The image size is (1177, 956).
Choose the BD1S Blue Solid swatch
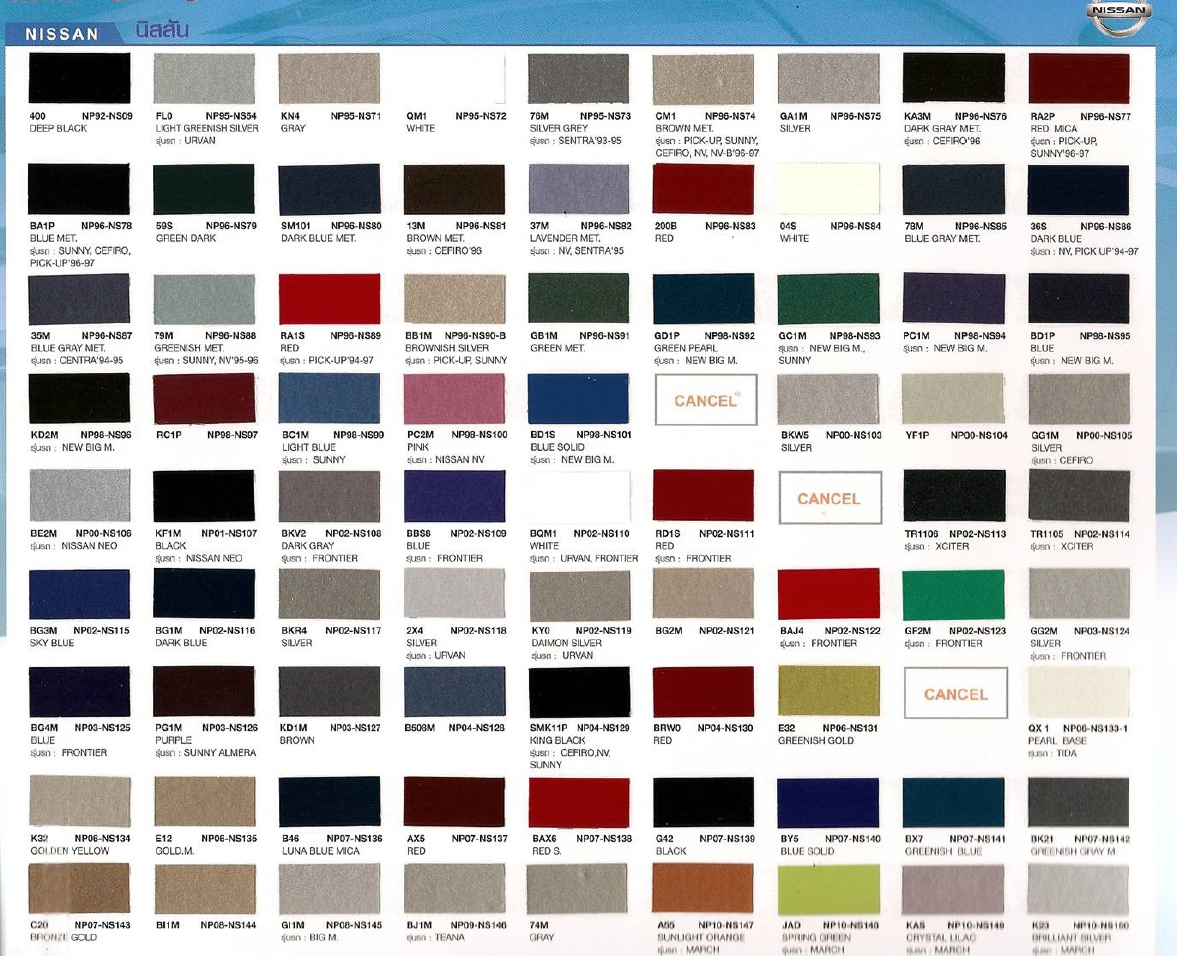coord(579,398)
